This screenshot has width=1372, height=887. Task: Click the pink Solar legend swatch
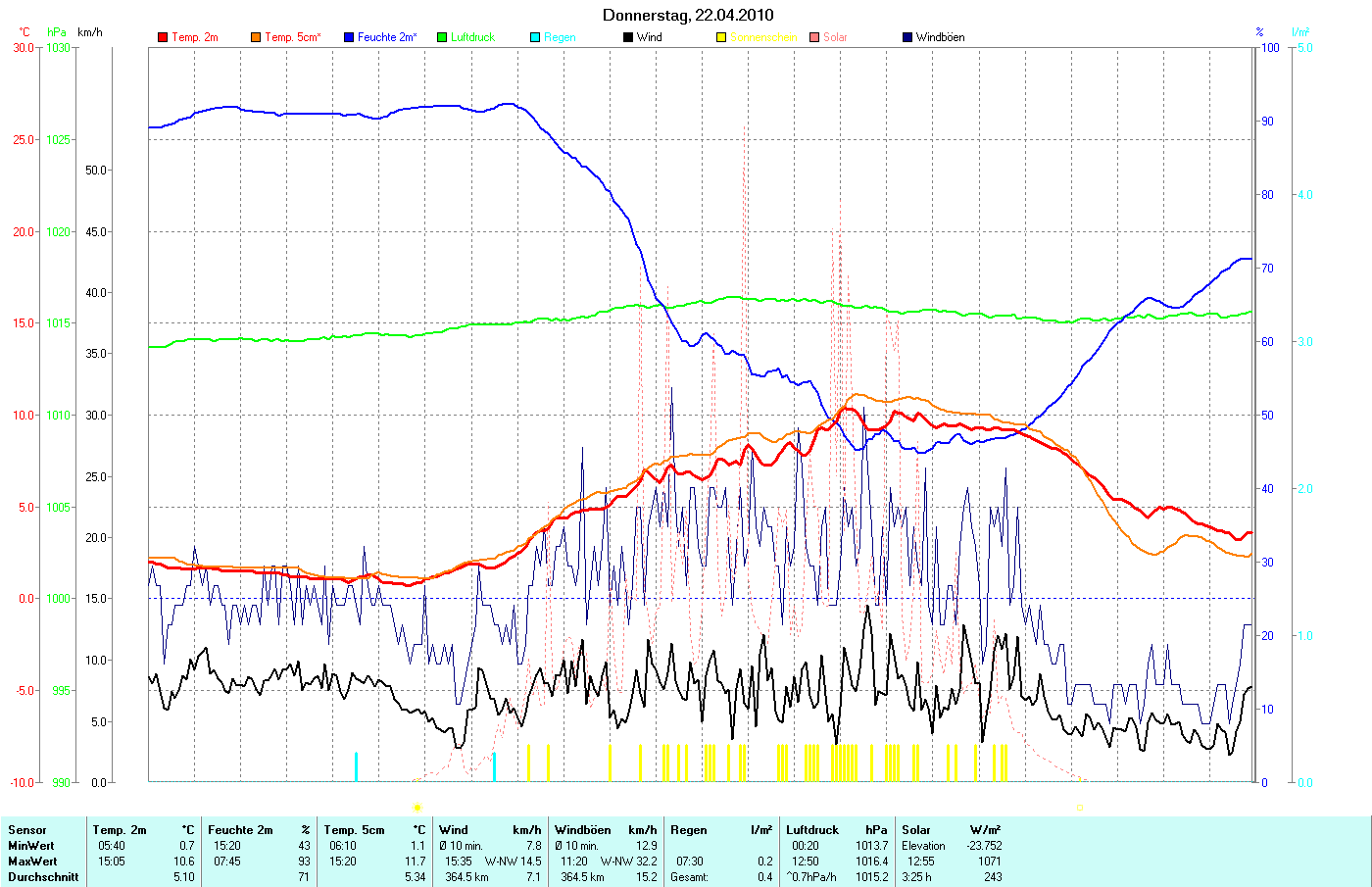click(x=814, y=37)
